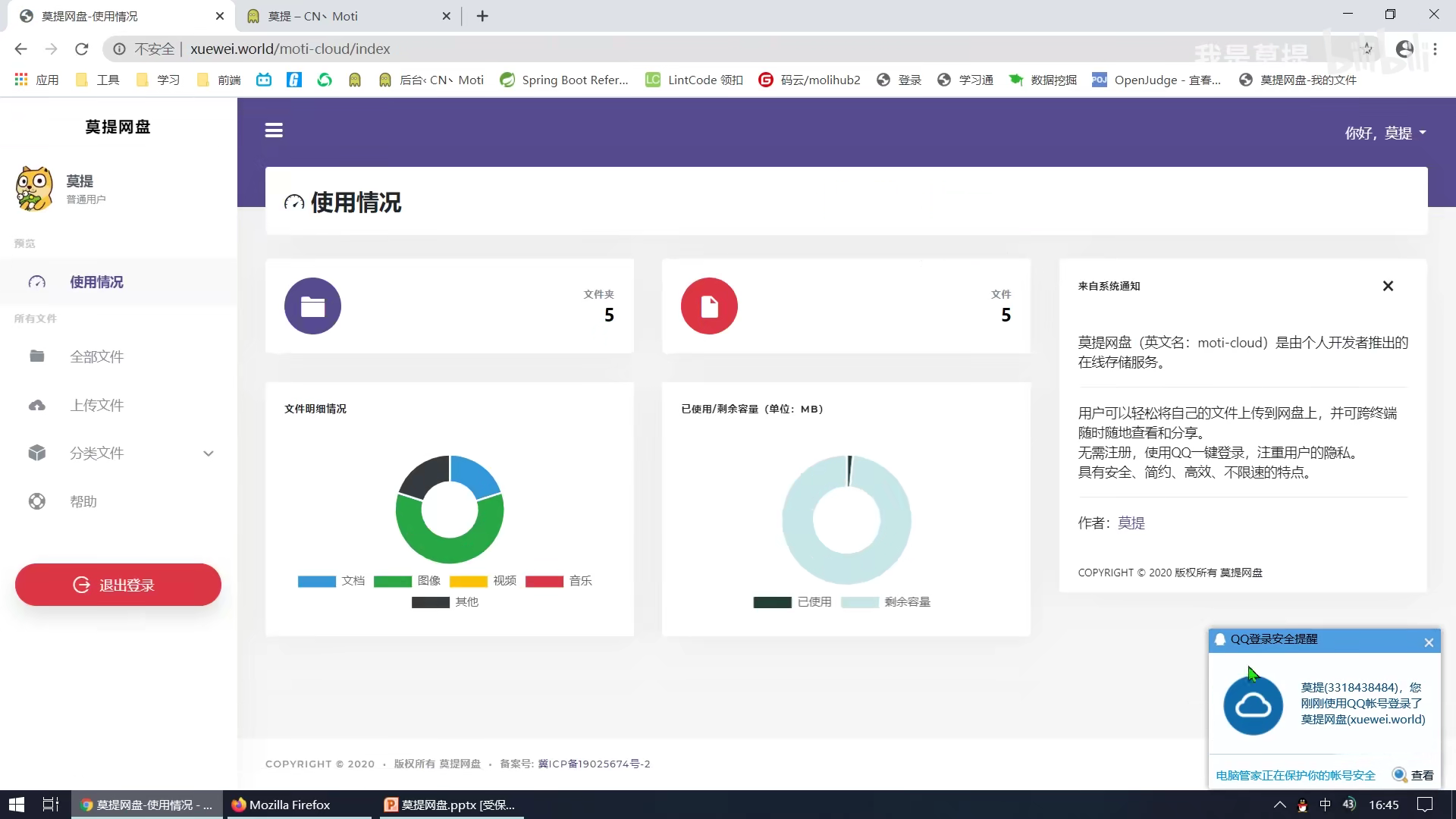Open 全部文件 in sidebar
This screenshot has width=1456, height=819.
coord(96,357)
